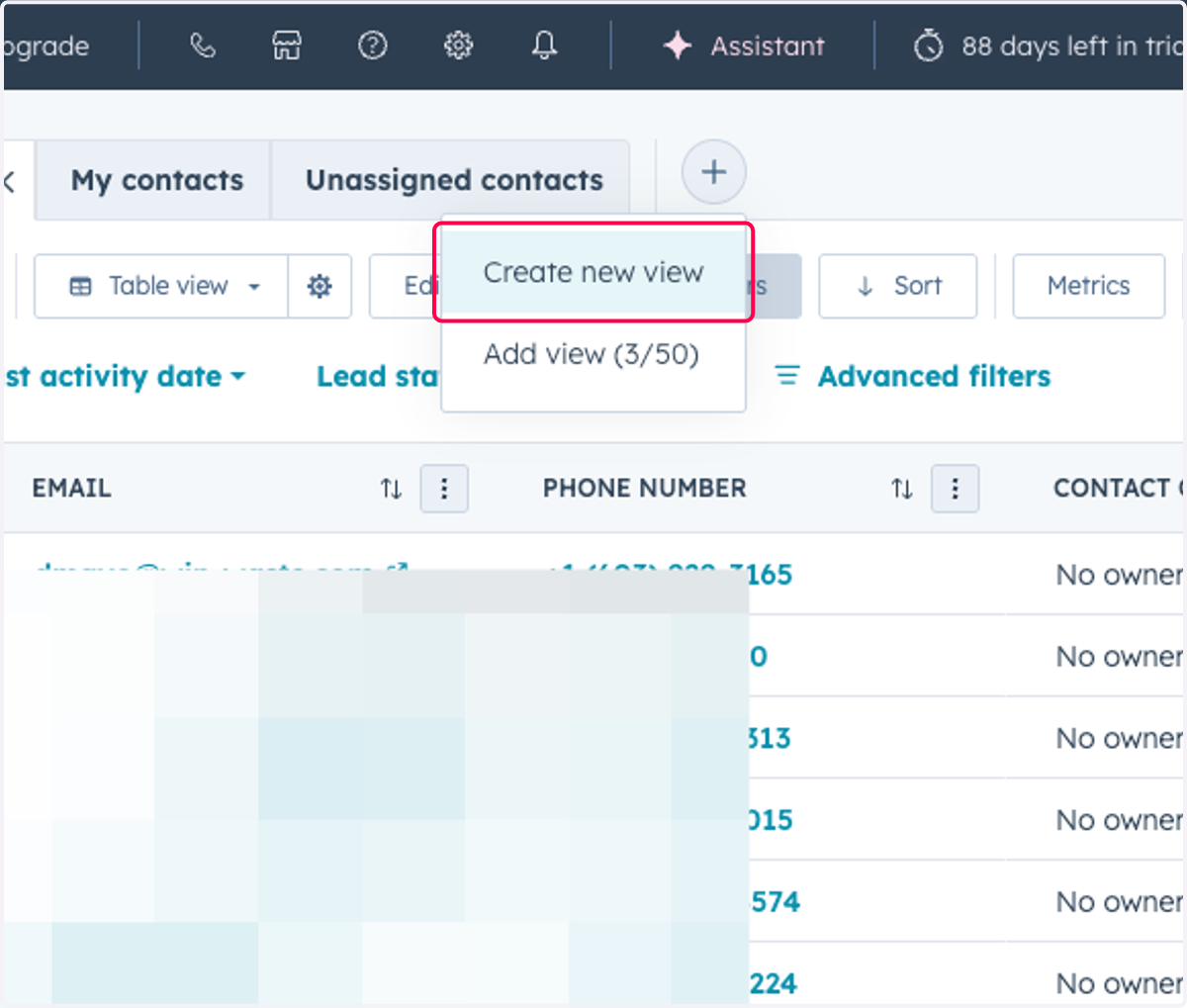Click the plus icon to add view
This screenshot has height=1008, width=1187.
pyautogui.click(x=713, y=172)
